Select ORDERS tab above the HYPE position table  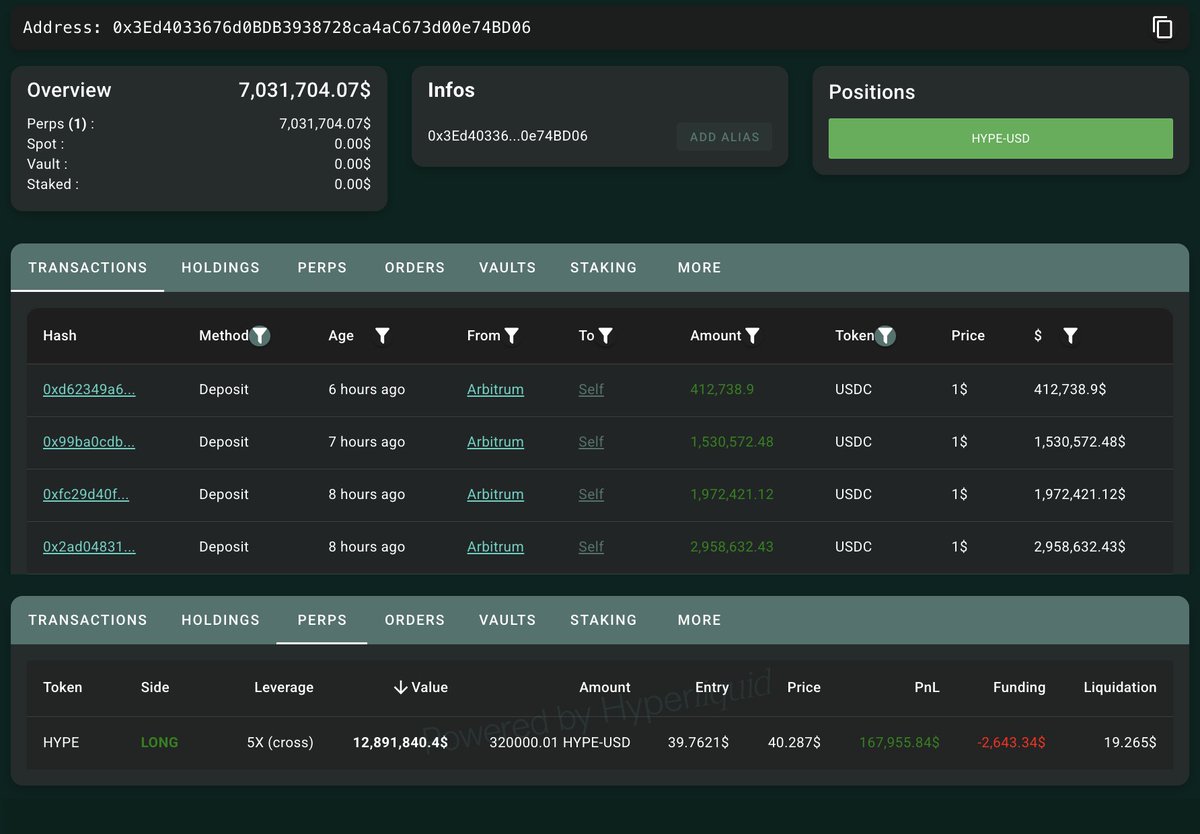415,620
